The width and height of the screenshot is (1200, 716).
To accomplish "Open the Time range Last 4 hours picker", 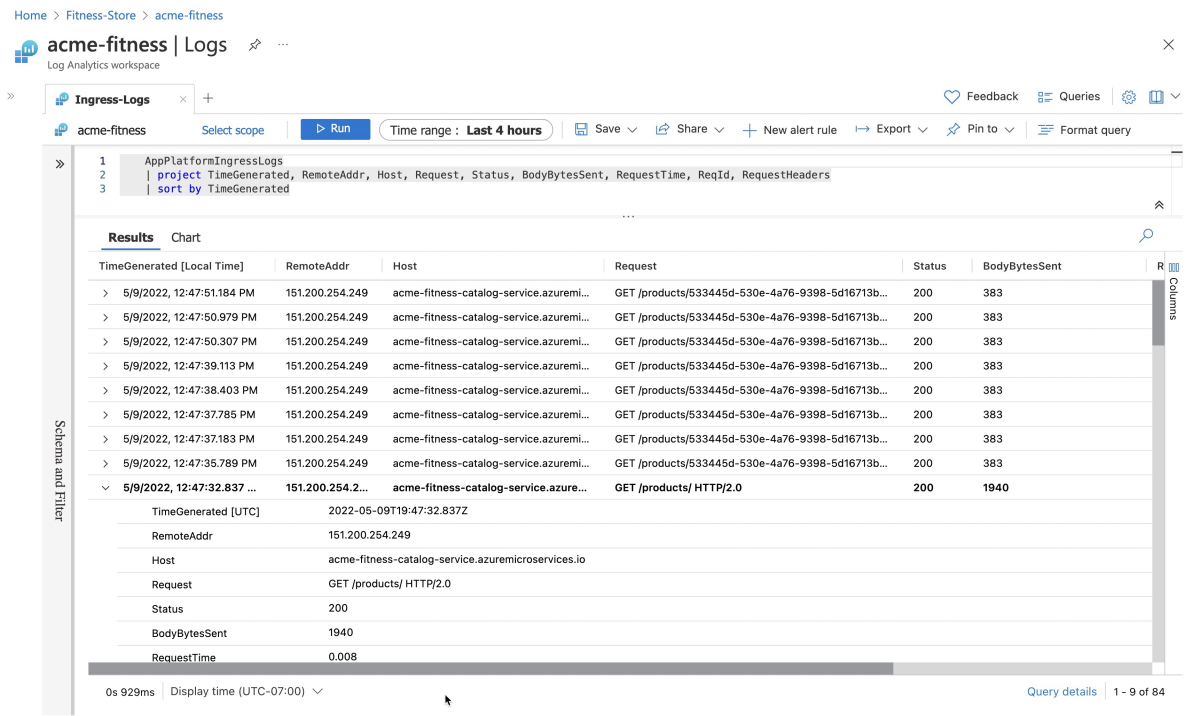I will 466,130.
